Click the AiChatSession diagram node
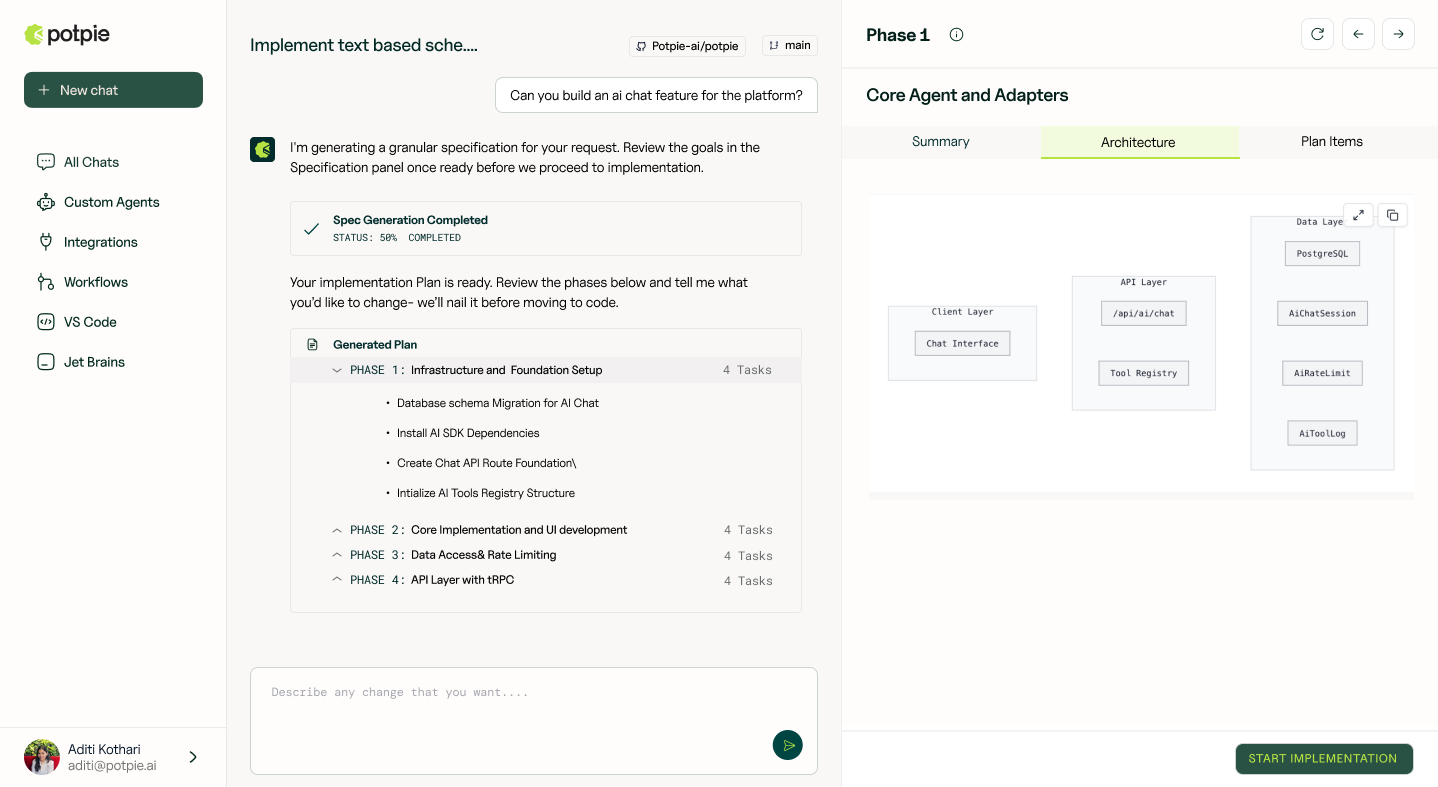The width and height of the screenshot is (1438, 787). [x=1322, y=313]
